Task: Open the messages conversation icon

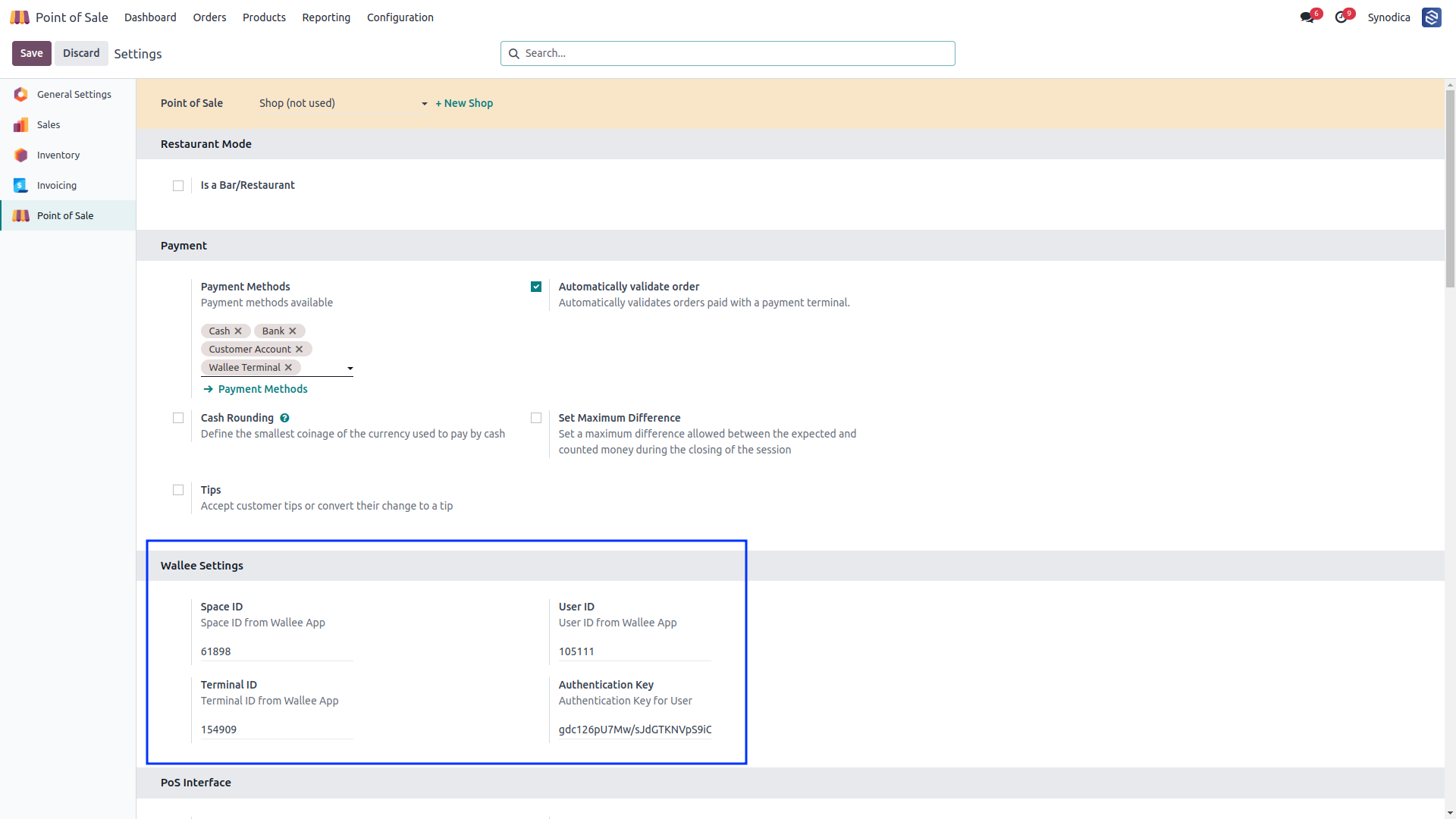Action: [1307, 17]
